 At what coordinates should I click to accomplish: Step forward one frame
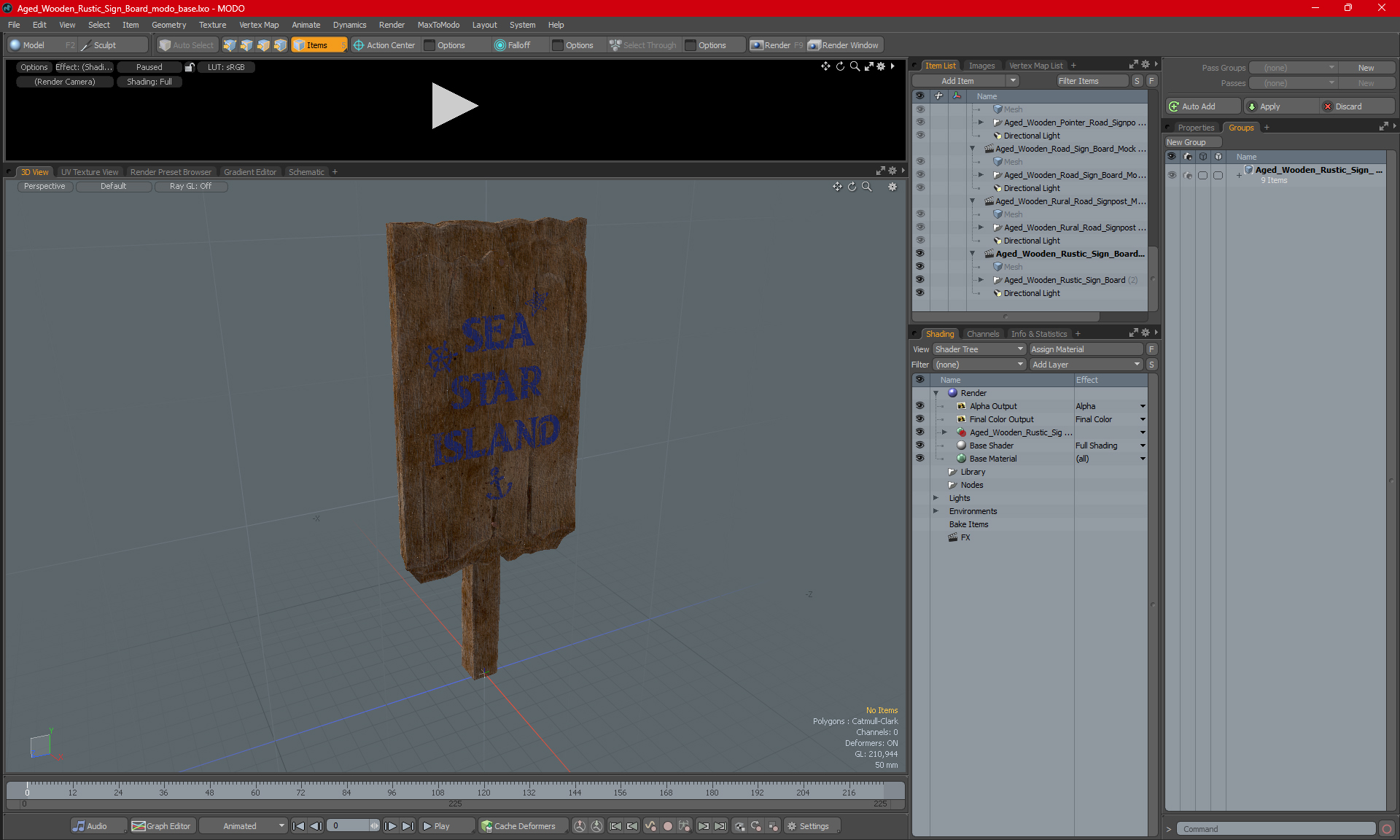tap(391, 826)
